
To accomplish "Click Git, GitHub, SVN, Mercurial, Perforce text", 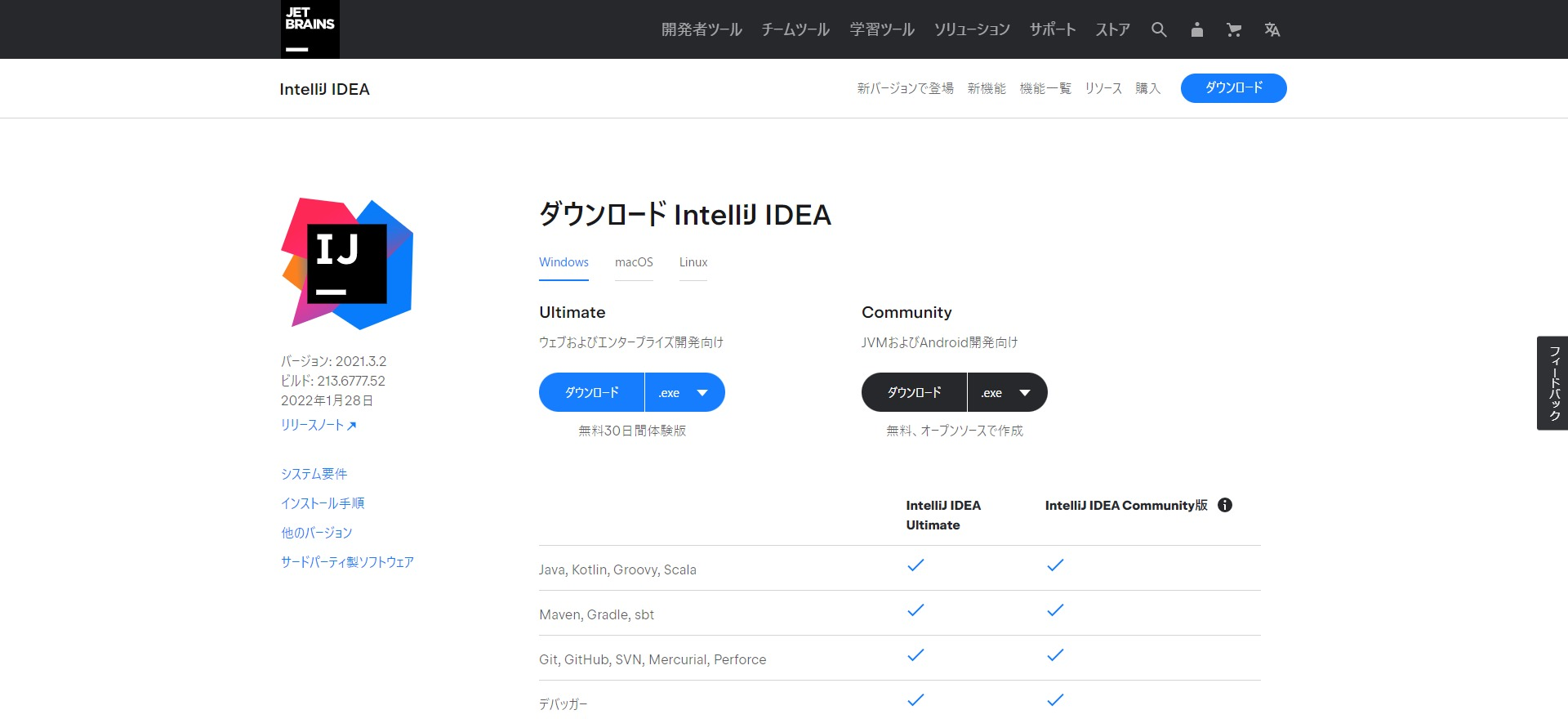I will pos(653,659).
